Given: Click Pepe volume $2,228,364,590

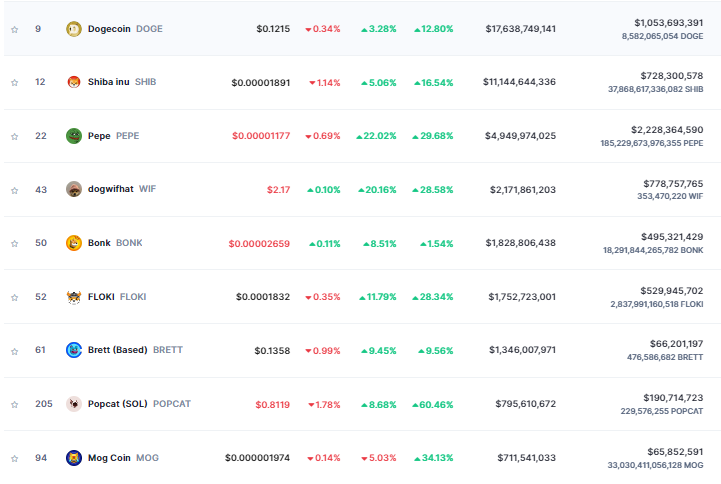Looking at the screenshot, I should pyautogui.click(x=667, y=130).
